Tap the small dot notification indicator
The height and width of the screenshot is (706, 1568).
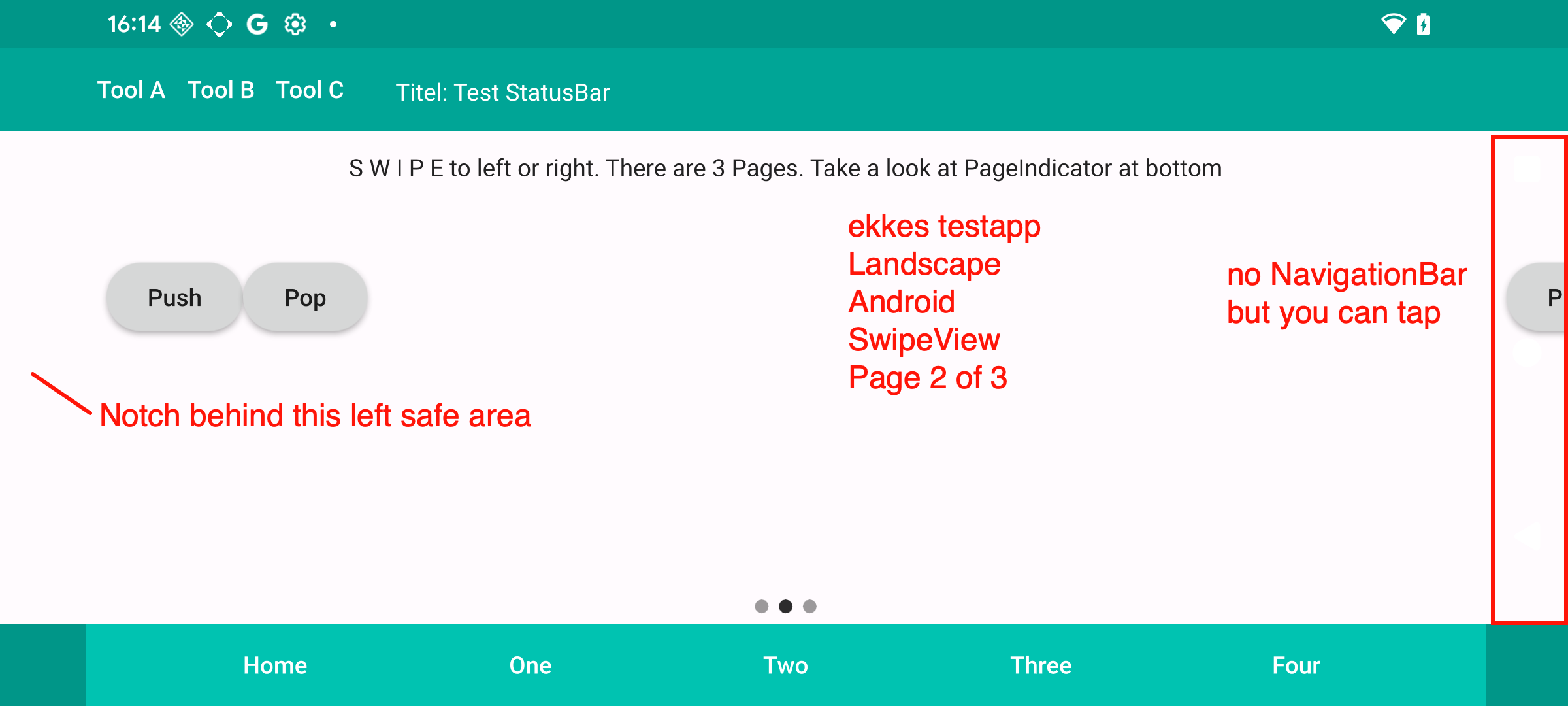[x=333, y=25]
